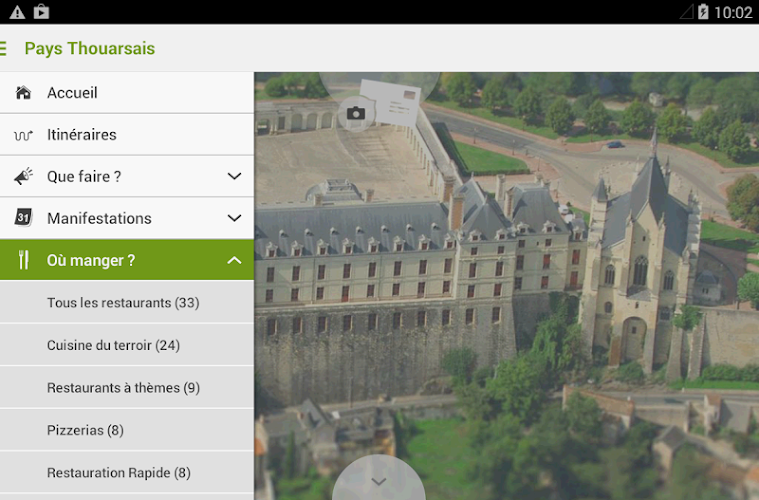The height and width of the screenshot is (500, 759).
Task: Tap the Itinéraires route icon
Action: (x=23, y=135)
